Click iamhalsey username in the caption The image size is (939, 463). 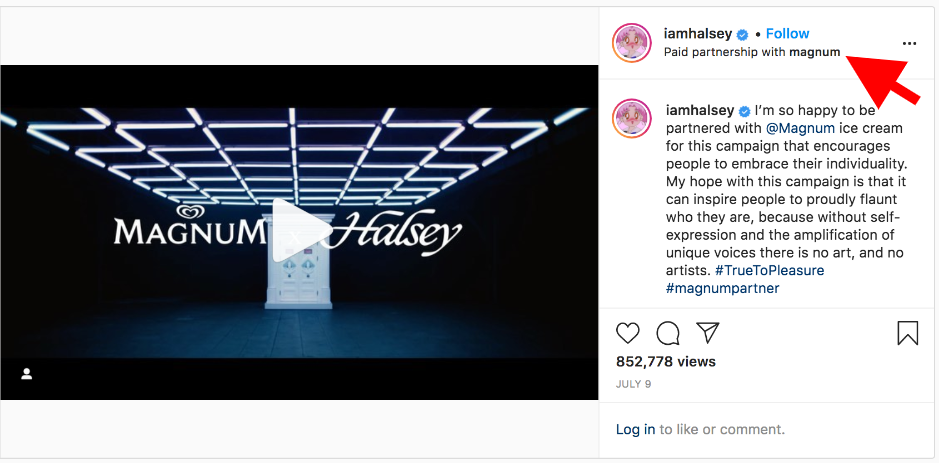pyautogui.click(x=700, y=110)
